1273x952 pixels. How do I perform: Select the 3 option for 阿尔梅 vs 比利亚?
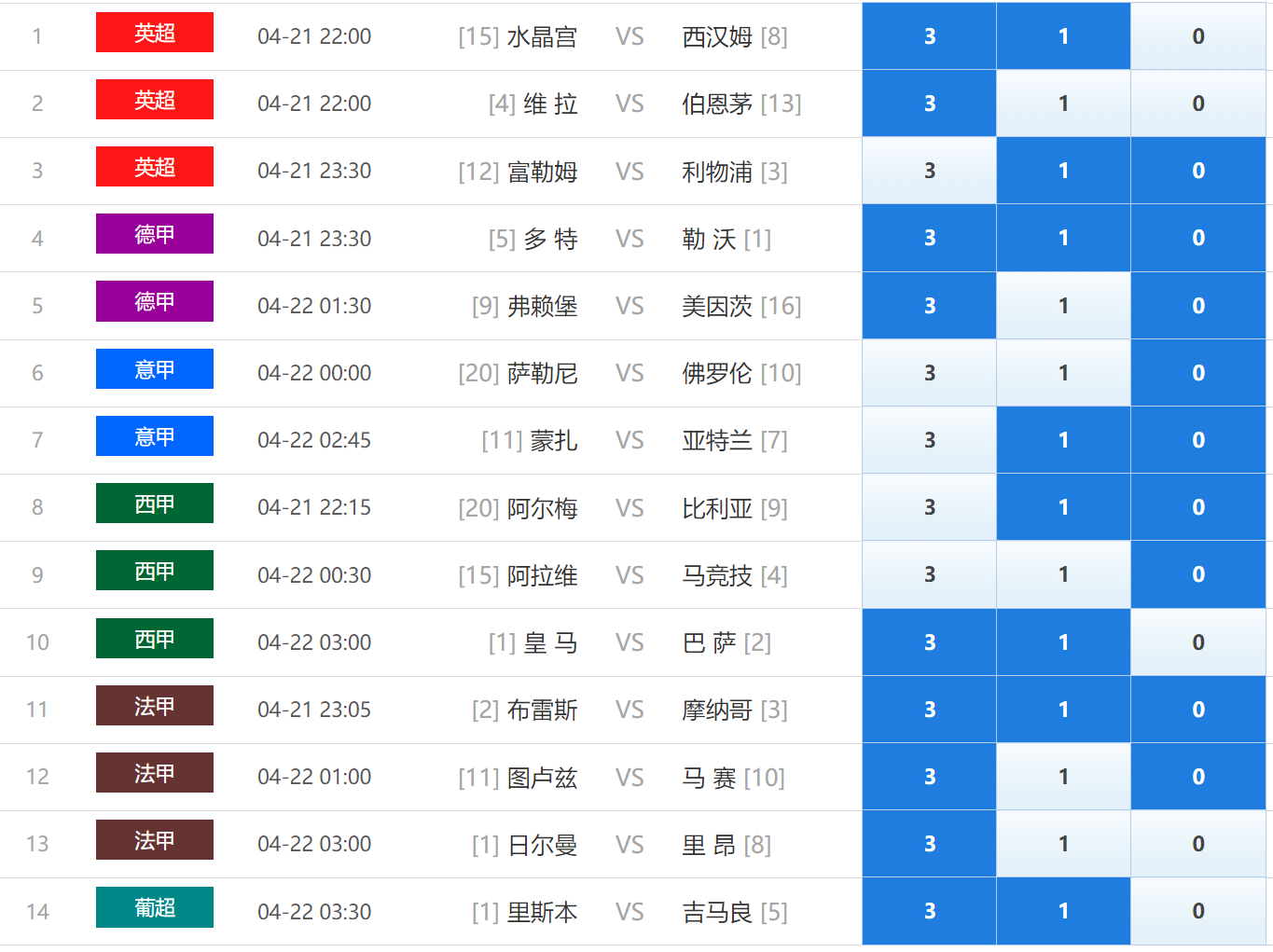[929, 507]
